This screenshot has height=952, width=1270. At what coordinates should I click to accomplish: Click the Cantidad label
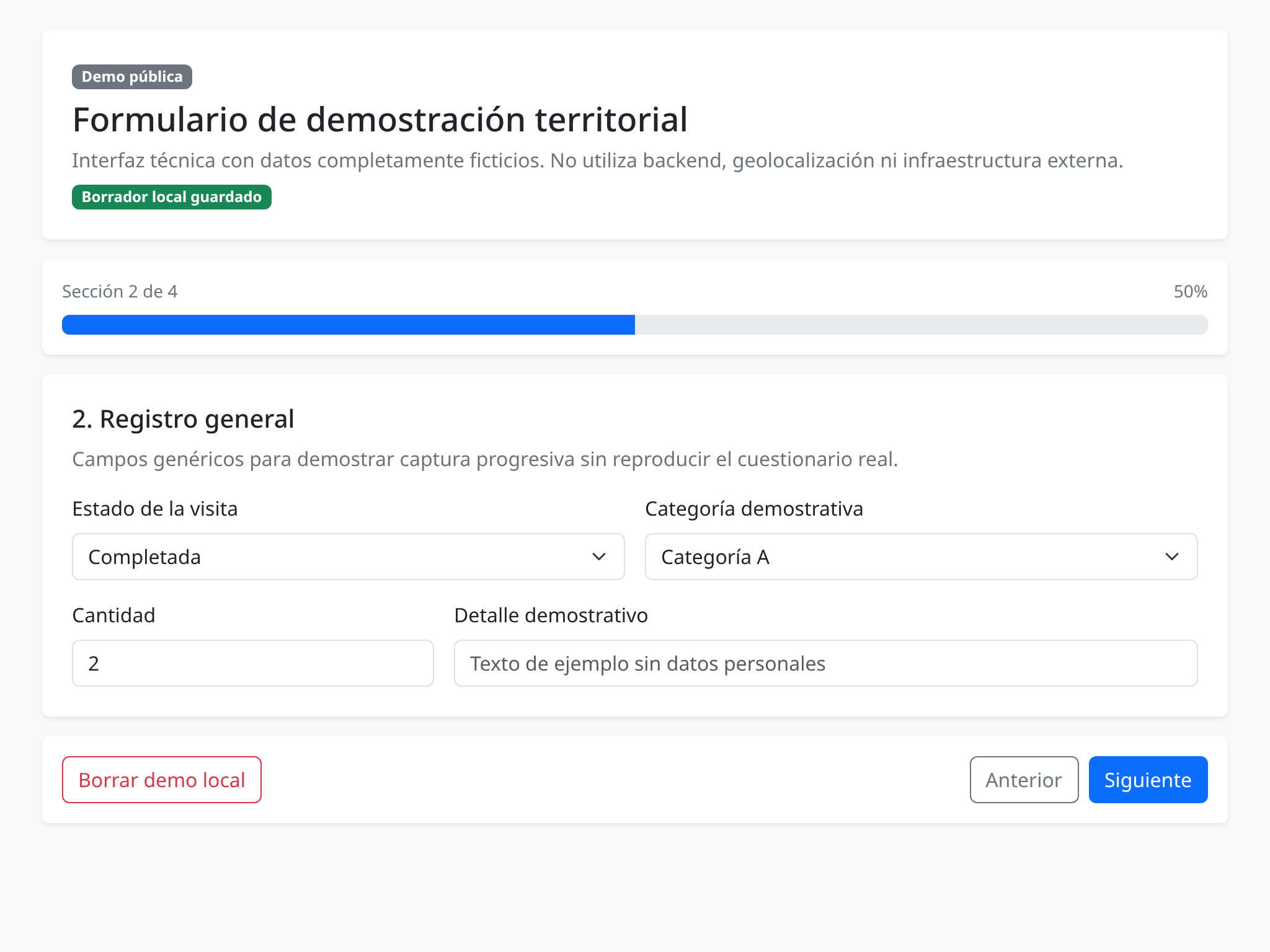[x=113, y=615]
